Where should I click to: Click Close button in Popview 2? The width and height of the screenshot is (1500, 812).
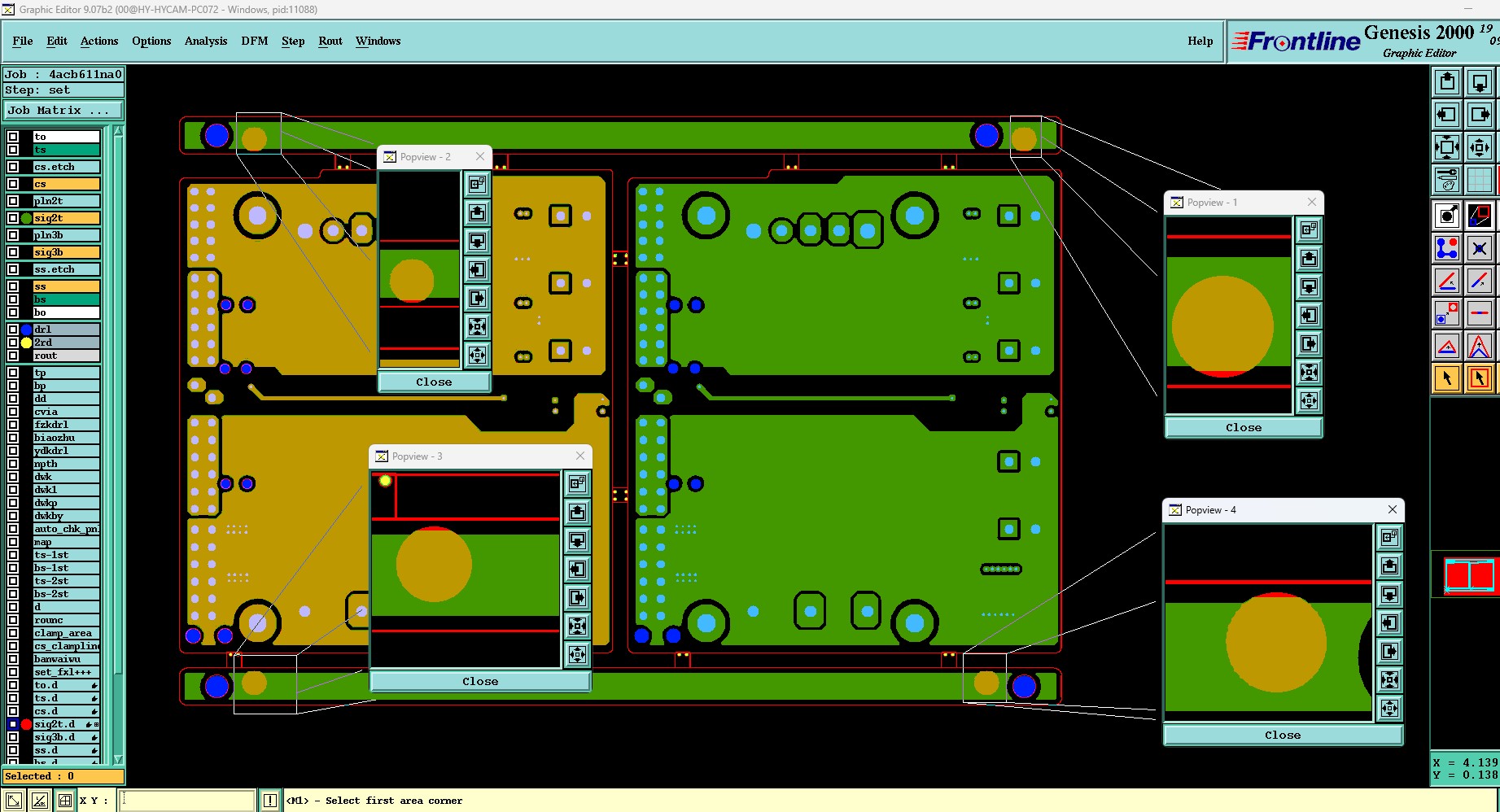click(434, 382)
